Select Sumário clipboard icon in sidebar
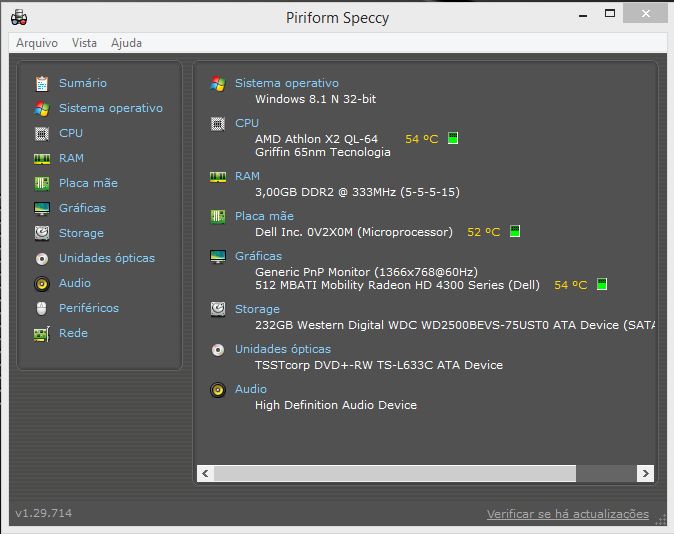This screenshot has height=534, width=674. pyautogui.click(x=42, y=83)
